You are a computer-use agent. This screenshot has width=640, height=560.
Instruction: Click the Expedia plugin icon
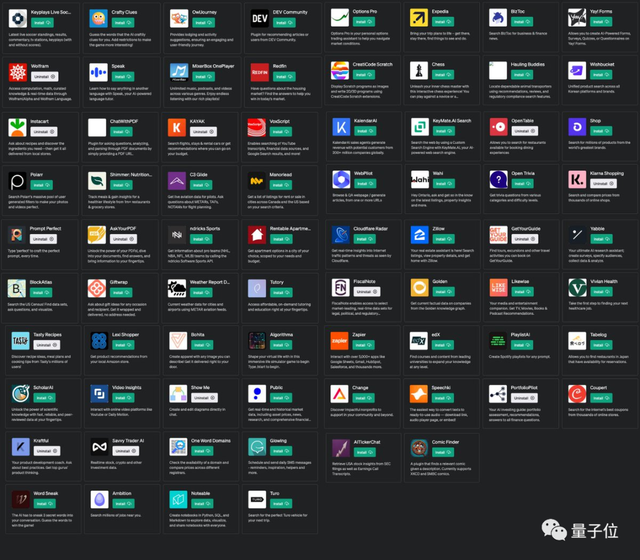[x=419, y=17]
